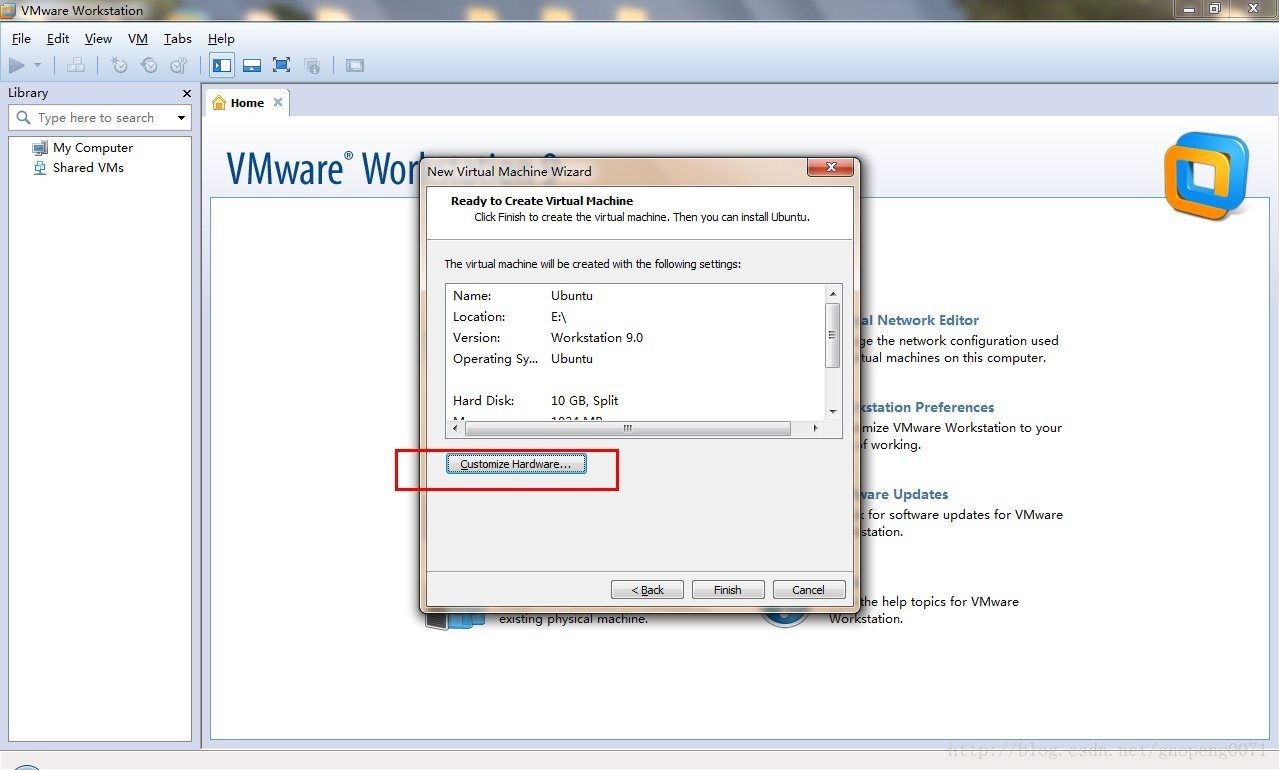
Task: Close the New Virtual Machine Wizard dialog
Action: pos(829,169)
